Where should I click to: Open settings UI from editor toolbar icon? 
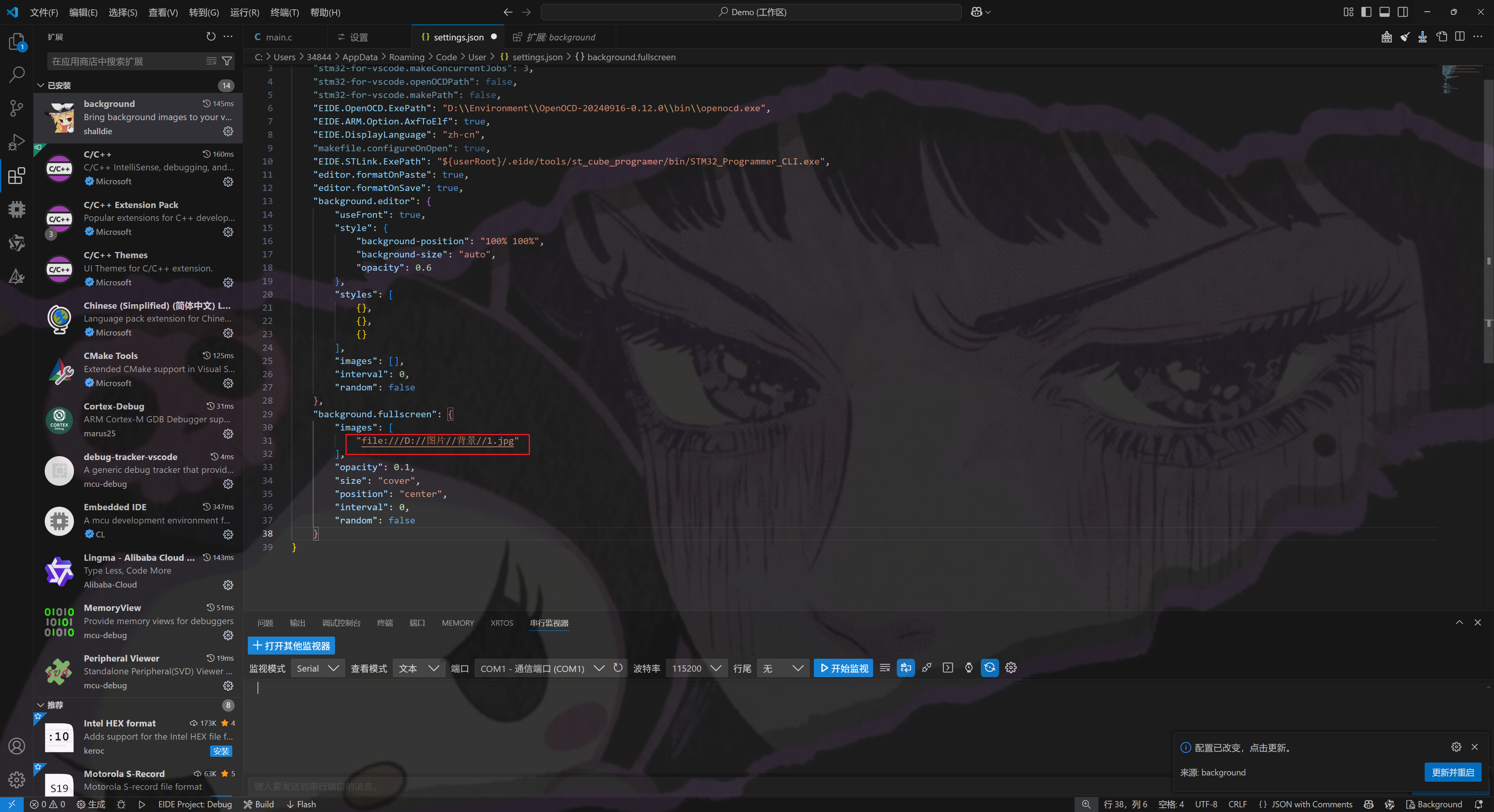(x=1441, y=37)
